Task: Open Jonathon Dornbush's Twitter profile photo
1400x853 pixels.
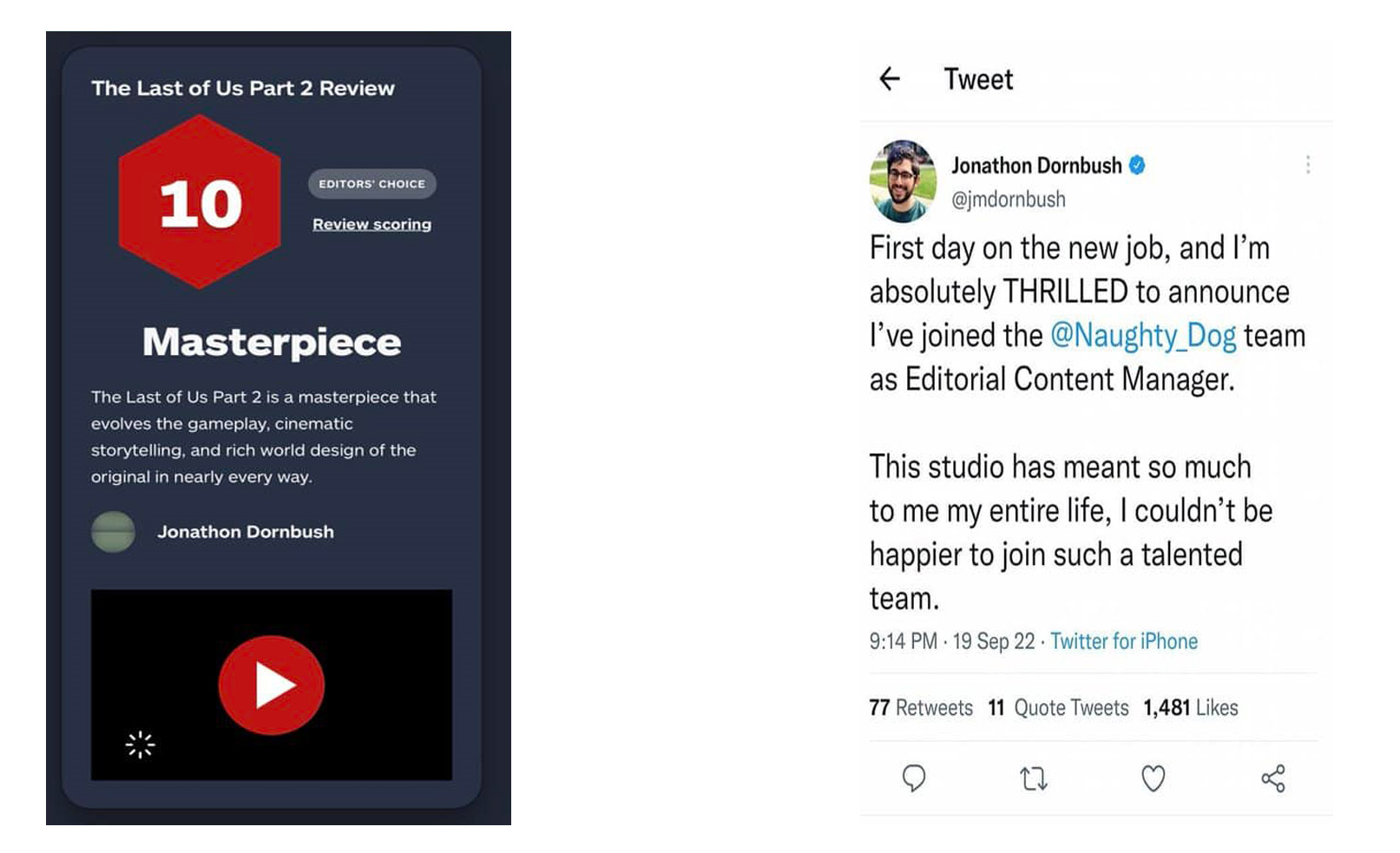Action: pyautogui.click(x=903, y=180)
